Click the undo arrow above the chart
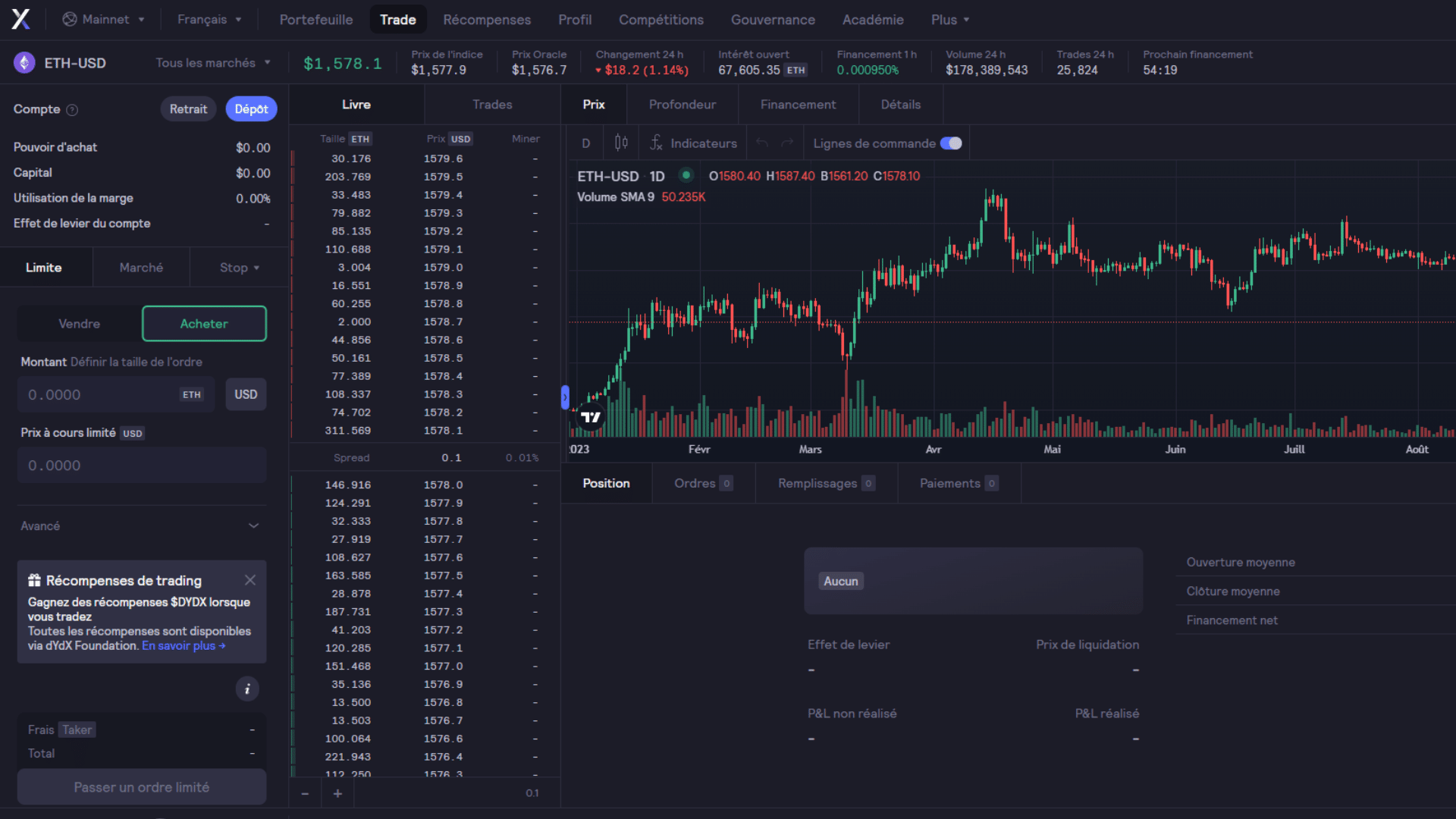The image size is (1456, 819). [x=761, y=143]
